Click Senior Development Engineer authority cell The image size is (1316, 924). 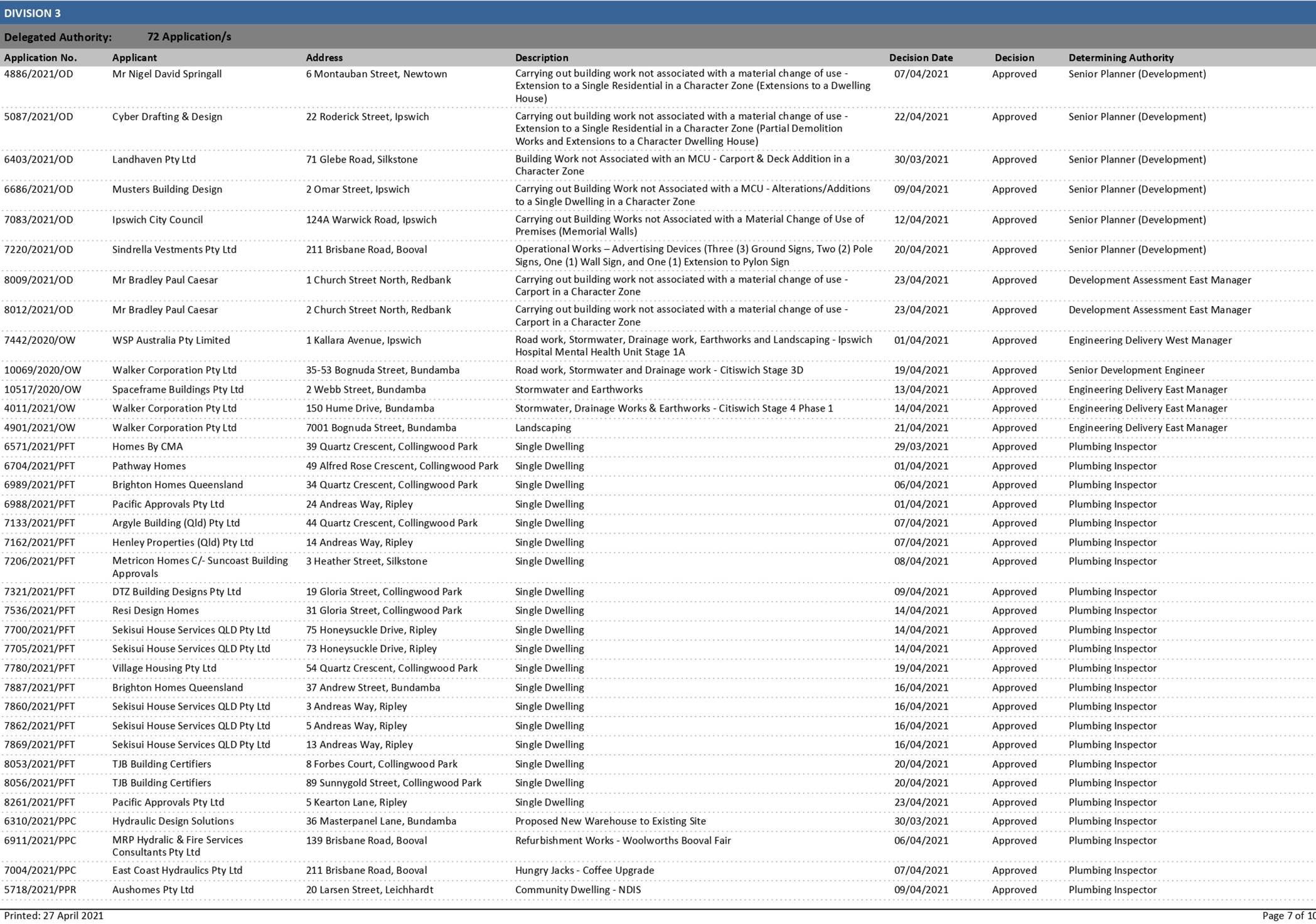tap(1136, 370)
